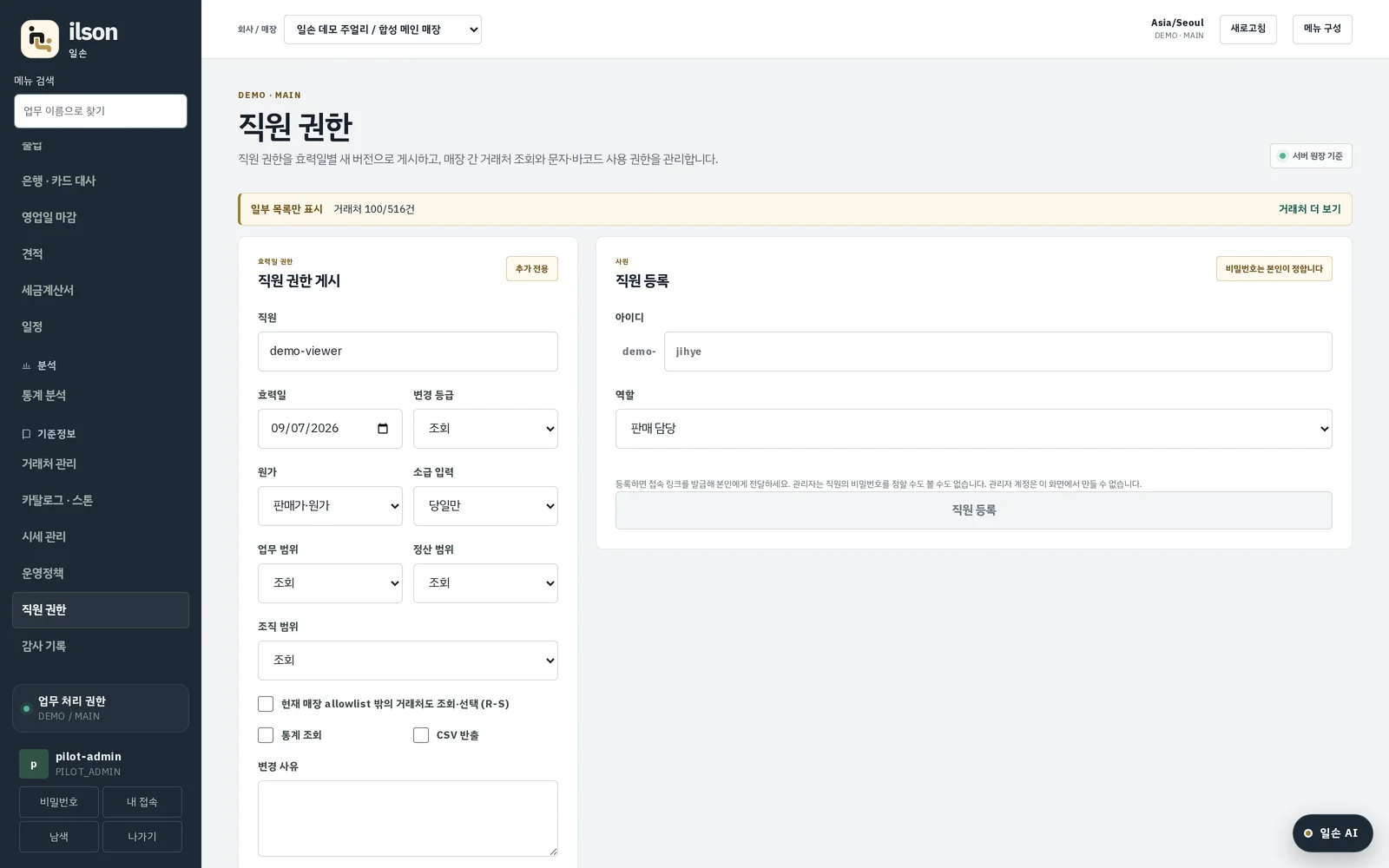Open the 원가 dropdown
This screenshot has height=868, width=1389.
(330, 506)
